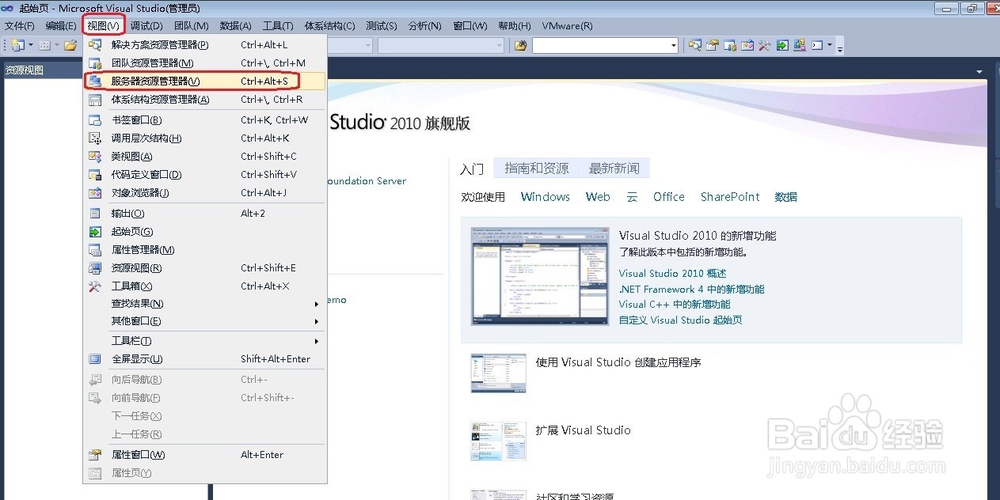Expand the Add New Item dropdown arrow
This screenshot has height=500, width=1000.
click(x=56, y=45)
